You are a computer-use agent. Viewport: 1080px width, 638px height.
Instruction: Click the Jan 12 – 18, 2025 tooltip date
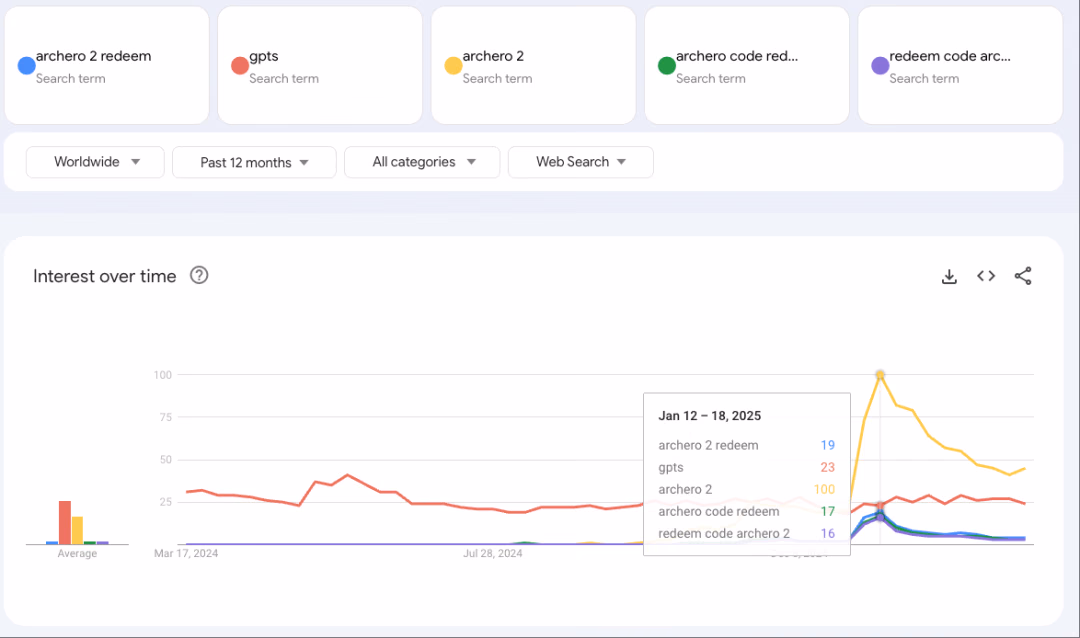pyautogui.click(x=709, y=415)
